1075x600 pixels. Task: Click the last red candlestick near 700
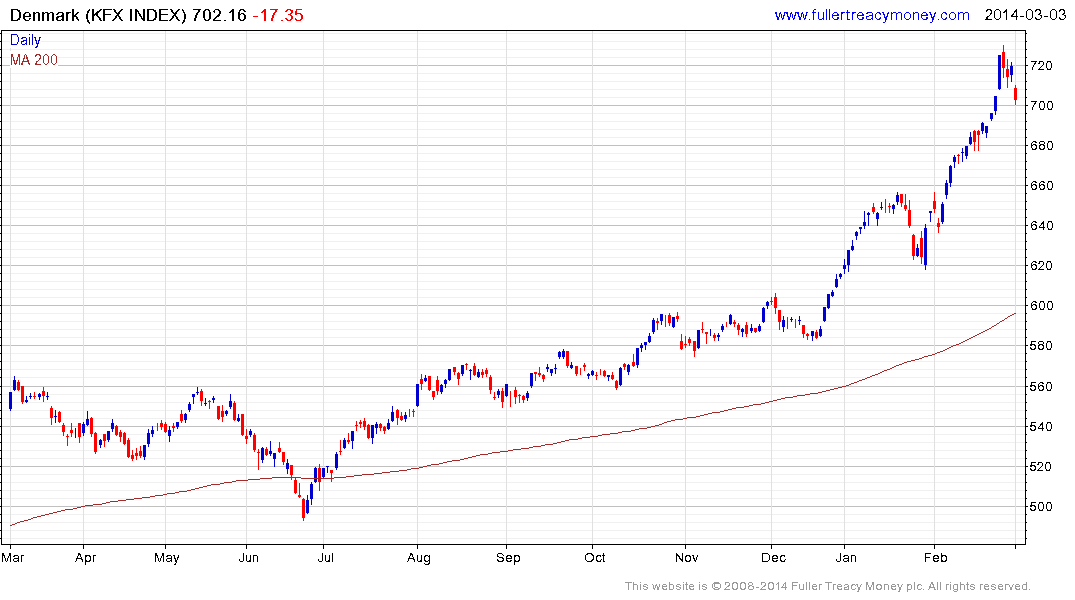pos(1015,95)
